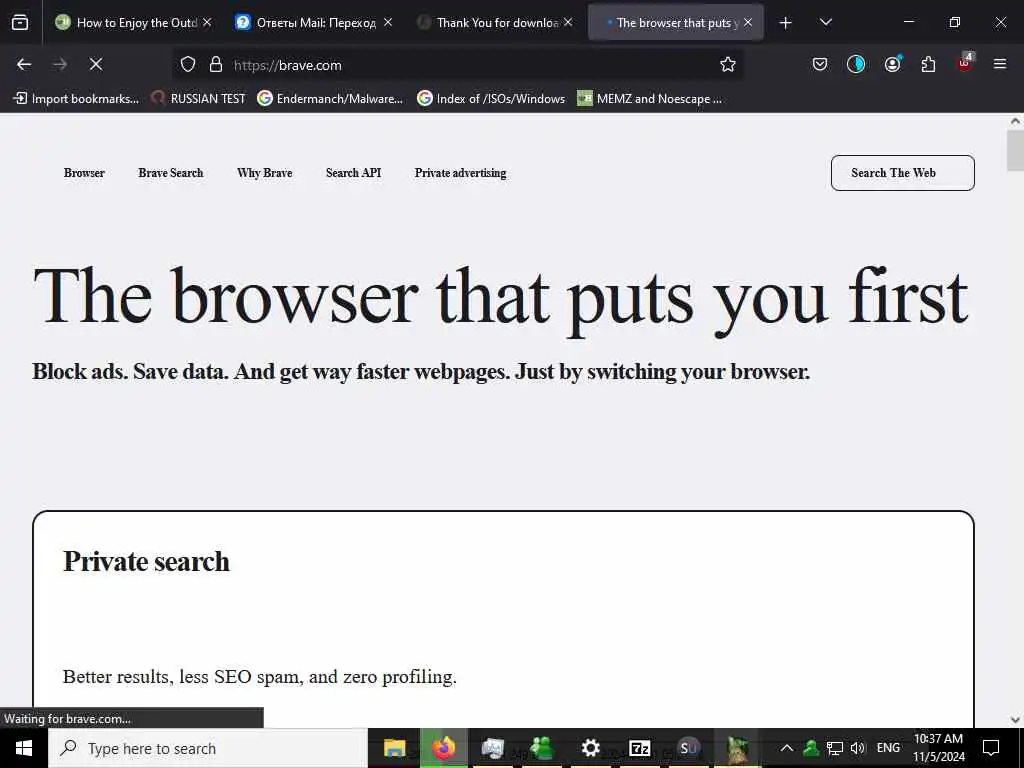Close the Ответы Mail tab
The width and height of the screenshot is (1024, 768).
click(x=388, y=22)
